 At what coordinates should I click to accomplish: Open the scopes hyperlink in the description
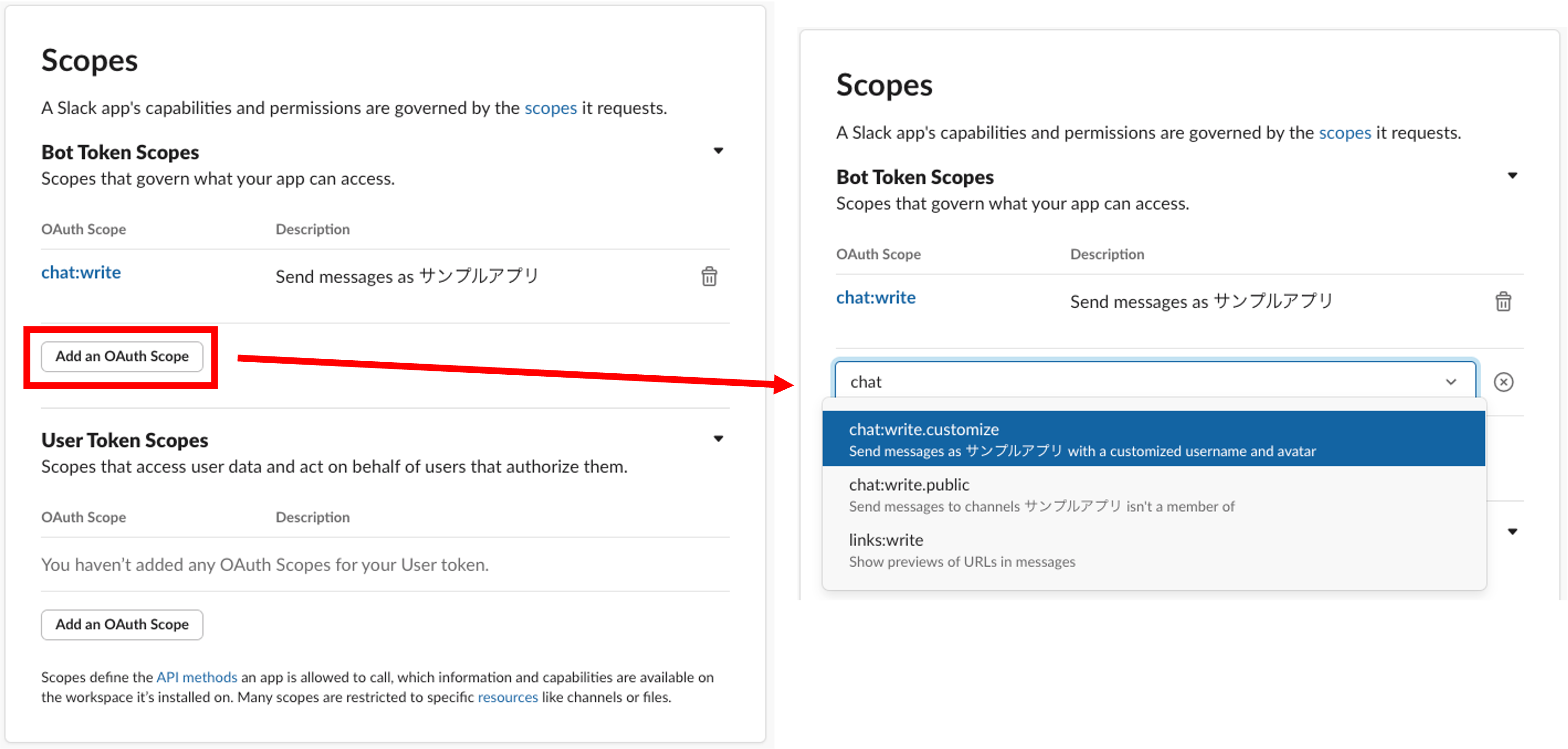point(551,108)
